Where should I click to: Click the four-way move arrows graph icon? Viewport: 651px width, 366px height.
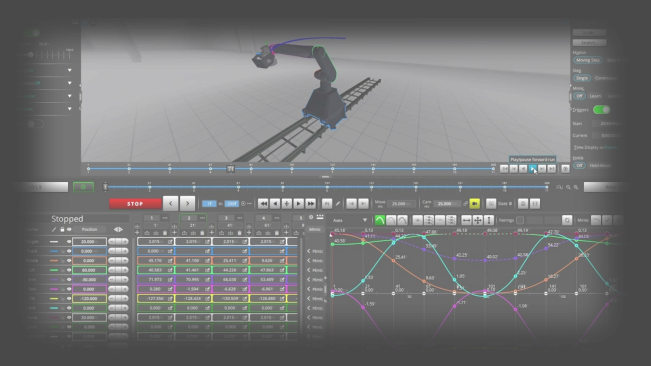tap(478, 220)
